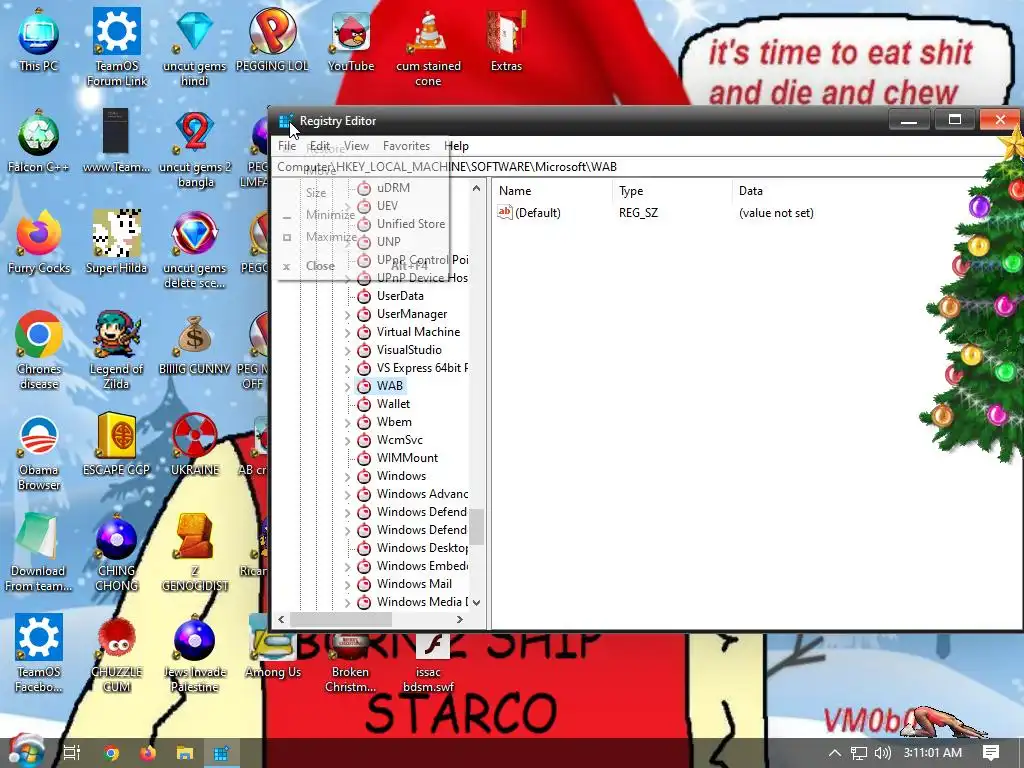Open Download From team notepad icon
The height and width of the screenshot is (768, 1024).
38,552
